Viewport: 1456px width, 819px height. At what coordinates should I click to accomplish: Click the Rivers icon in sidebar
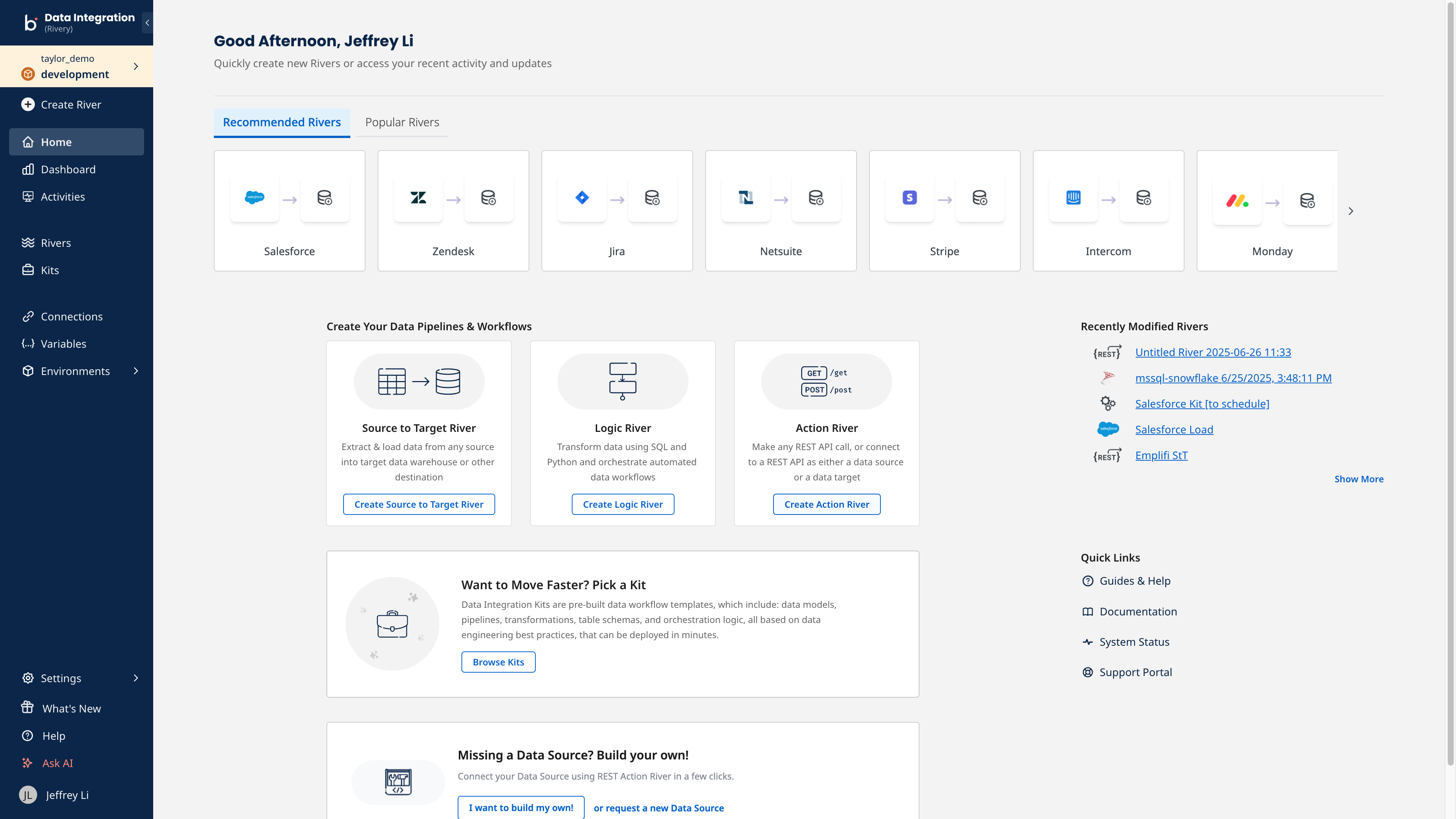[28, 243]
